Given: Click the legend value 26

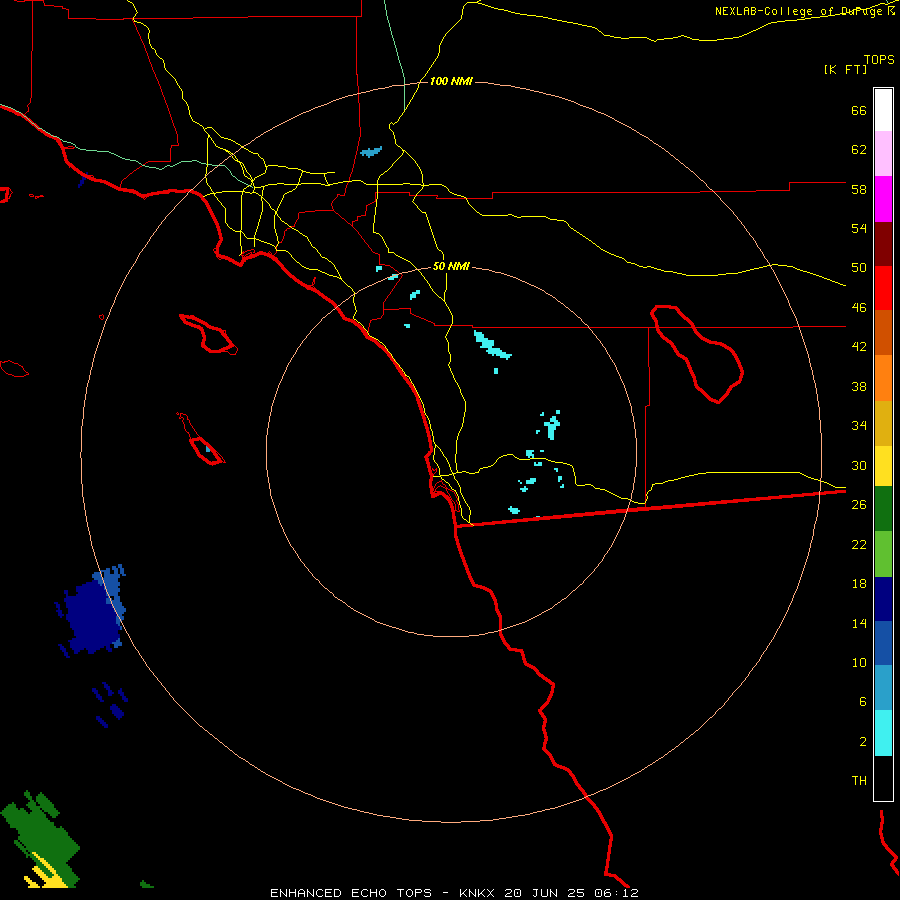Looking at the screenshot, I should [x=859, y=505].
